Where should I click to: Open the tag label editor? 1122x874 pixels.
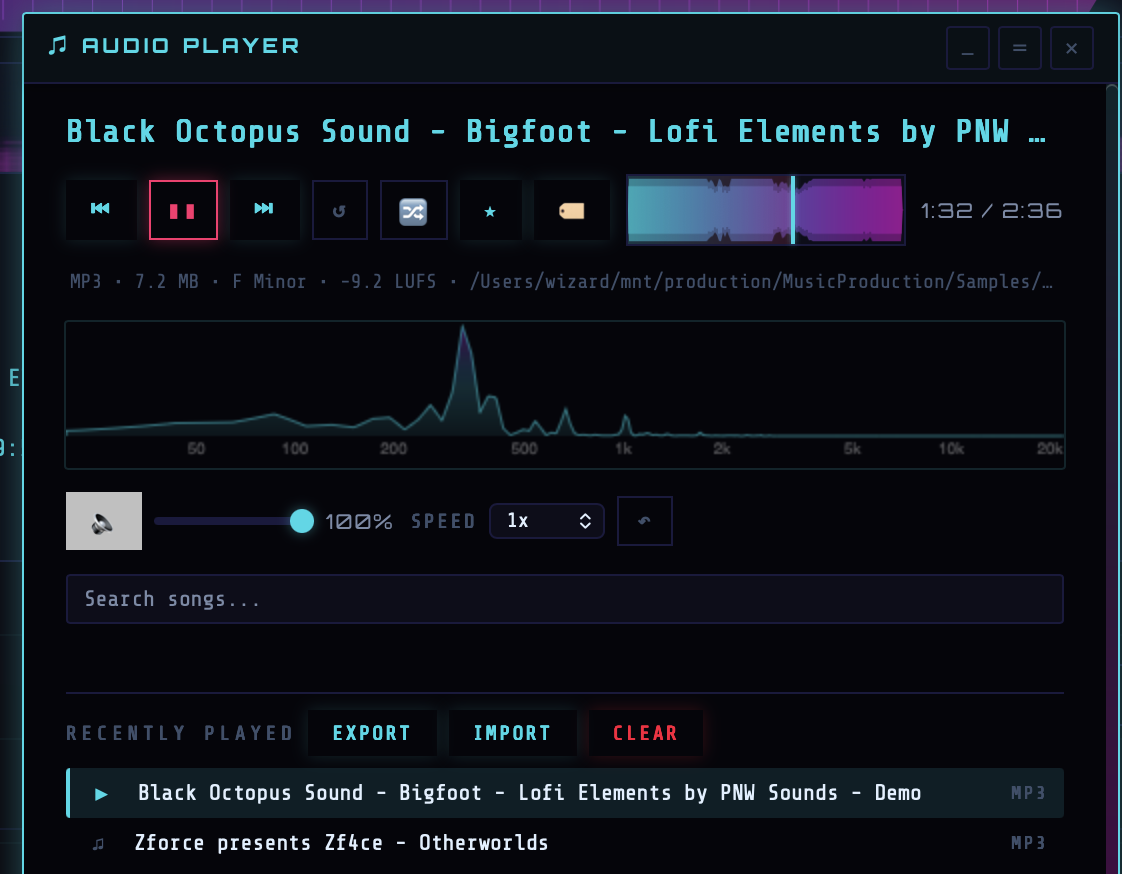click(x=572, y=210)
